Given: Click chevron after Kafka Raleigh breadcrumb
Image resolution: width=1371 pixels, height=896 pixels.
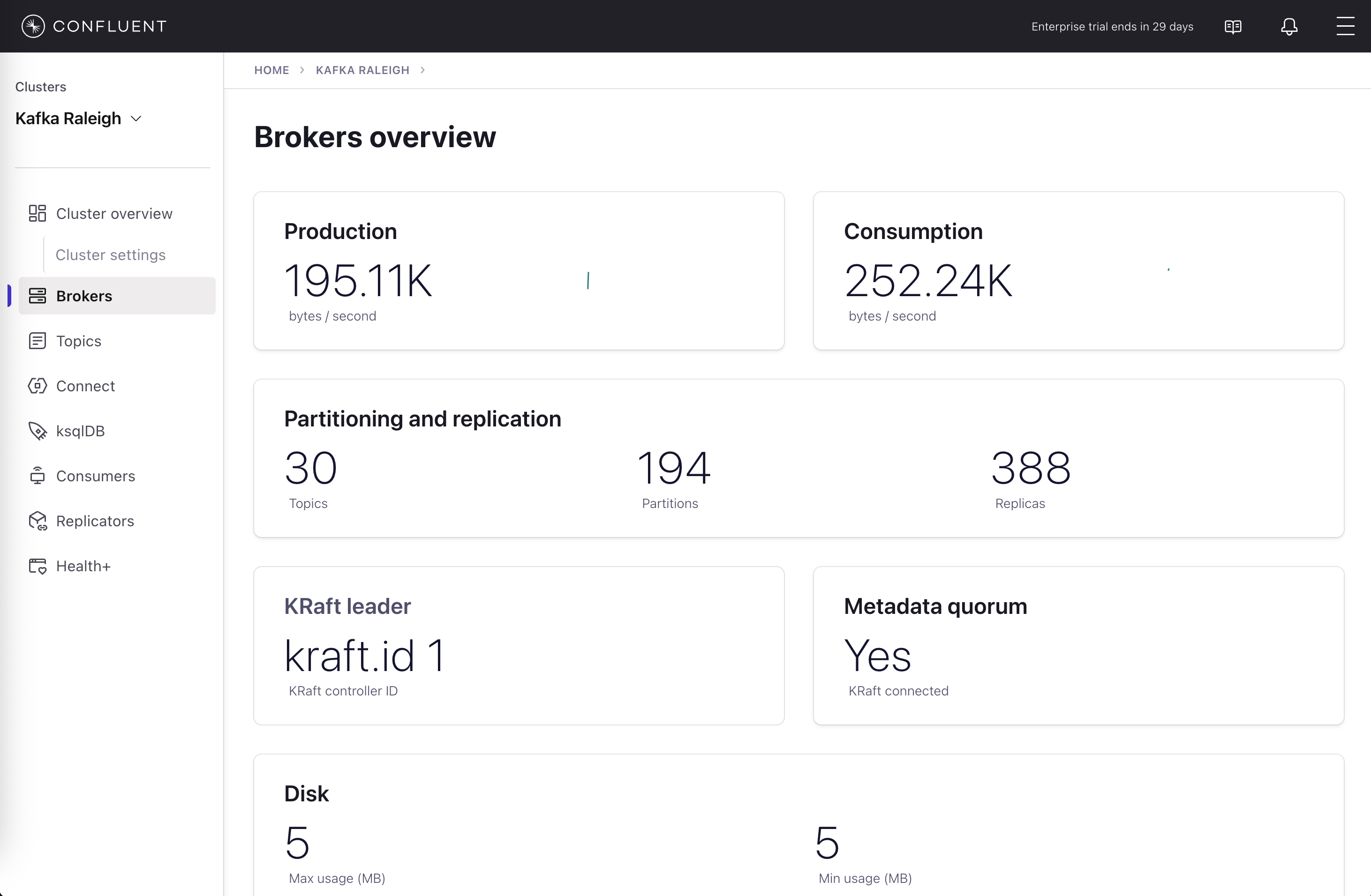Looking at the screenshot, I should pyautogui.click(x=423, y=70).
